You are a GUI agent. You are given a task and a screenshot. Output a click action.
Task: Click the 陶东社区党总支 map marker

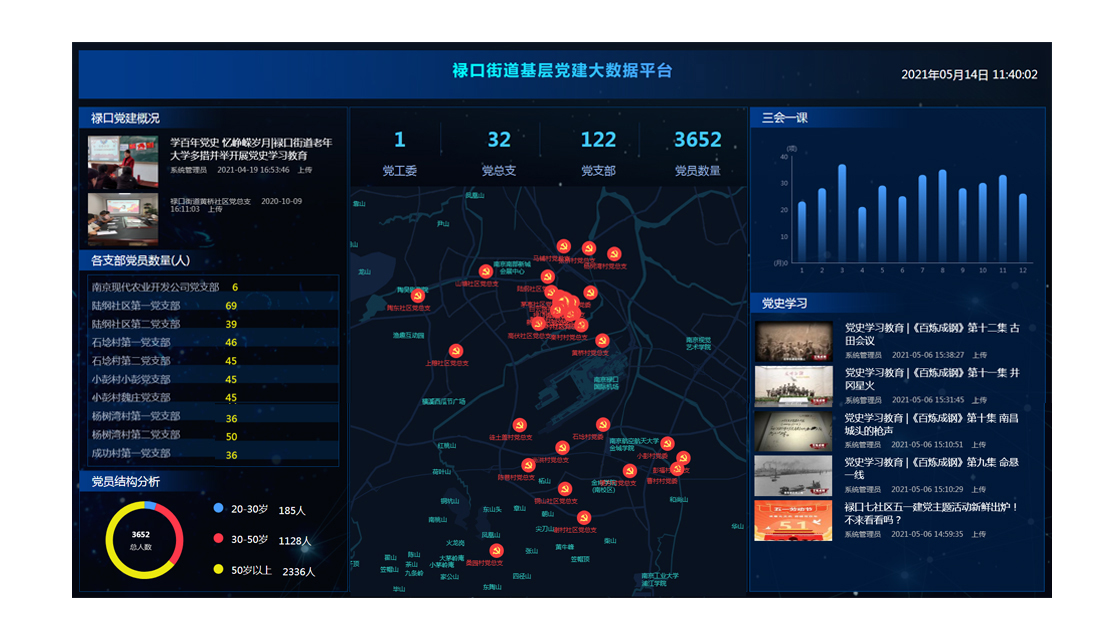(418, 296)
